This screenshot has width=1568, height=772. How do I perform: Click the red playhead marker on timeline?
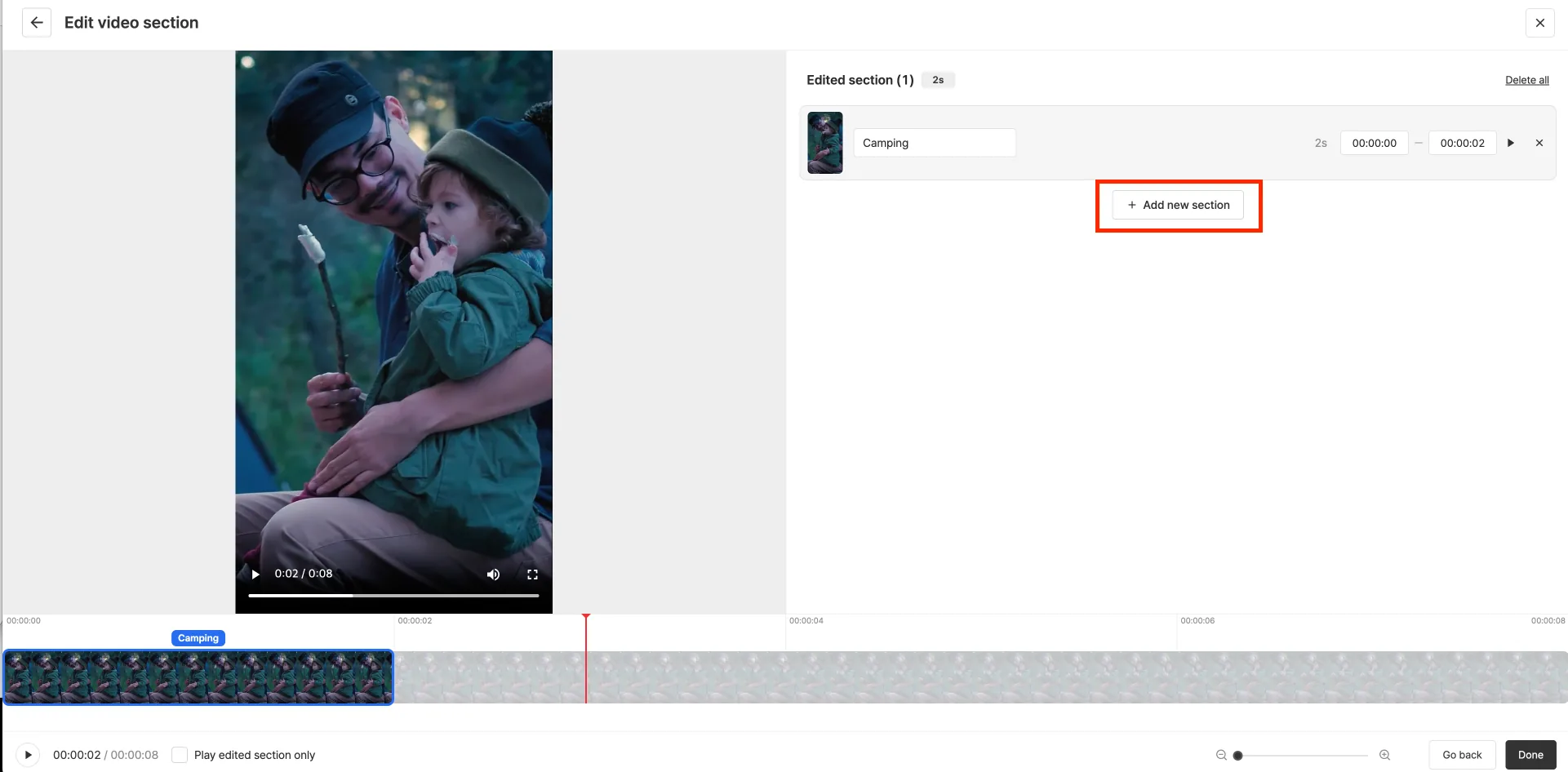tap(585, 658)
